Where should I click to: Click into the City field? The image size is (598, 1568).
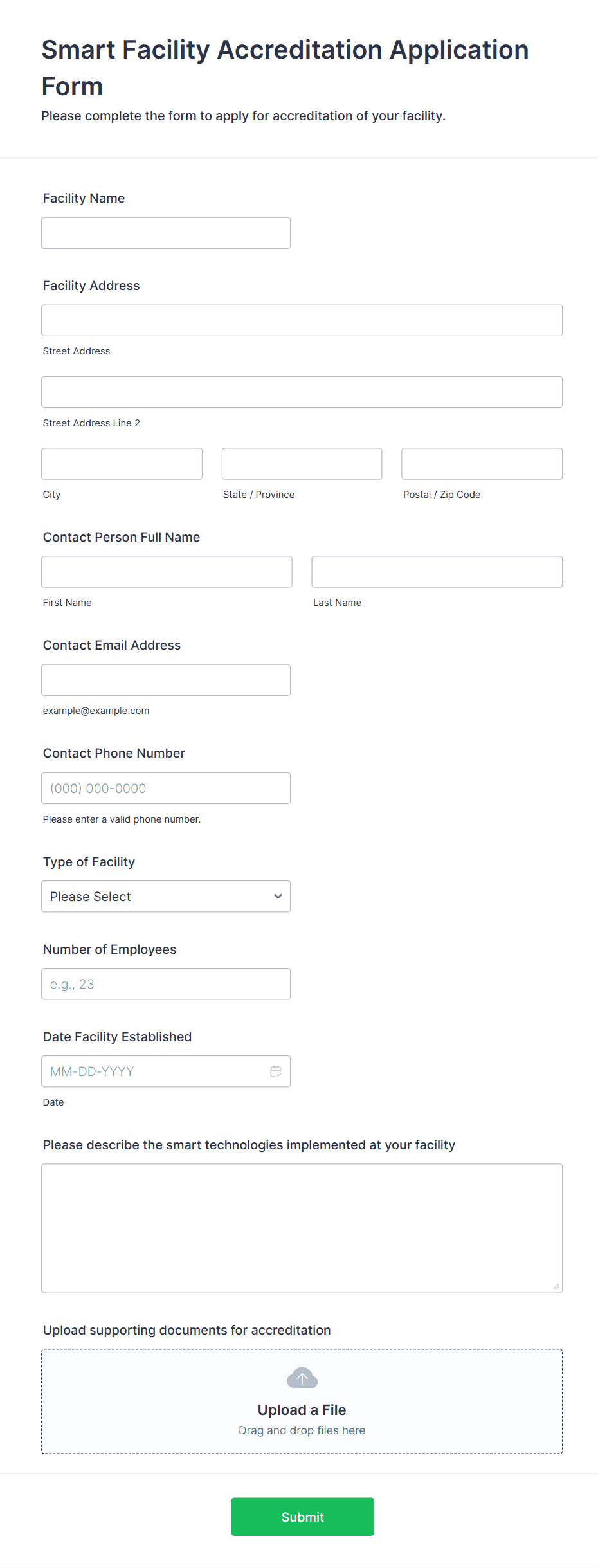122,464
